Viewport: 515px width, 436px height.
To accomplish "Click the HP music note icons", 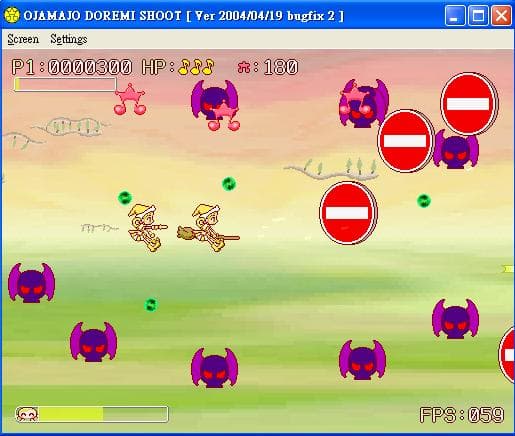I will (196, 67).
